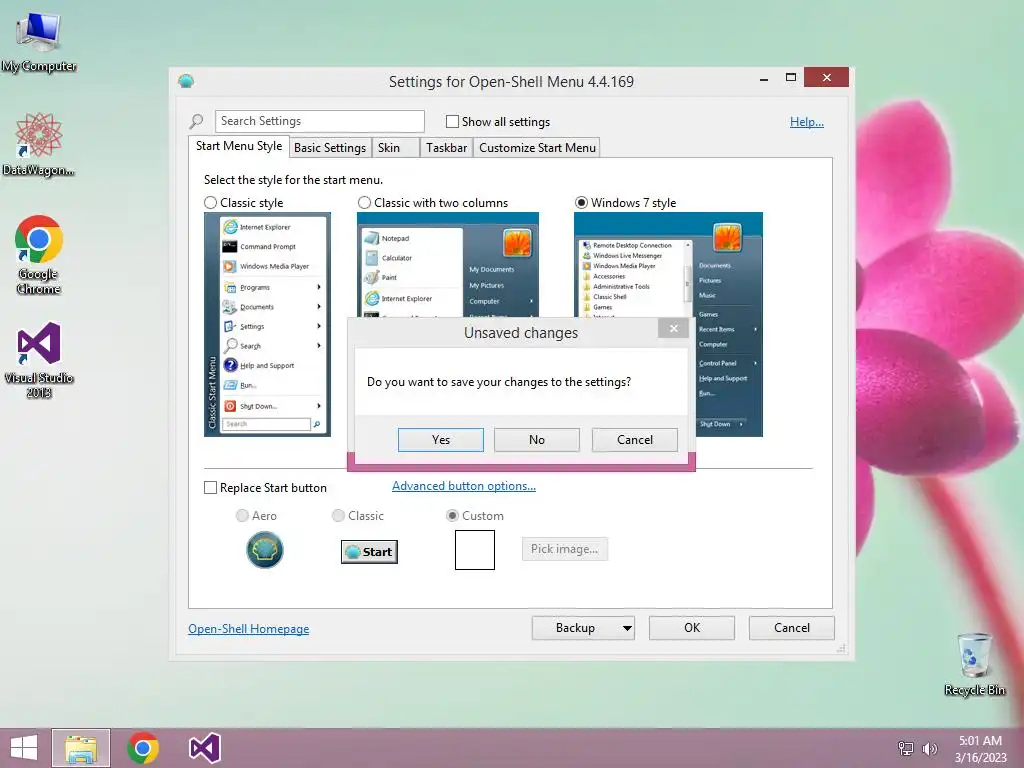Click the magnifier search settings icon
This screenshot has height=768, width=1024.
click(197, 121)
